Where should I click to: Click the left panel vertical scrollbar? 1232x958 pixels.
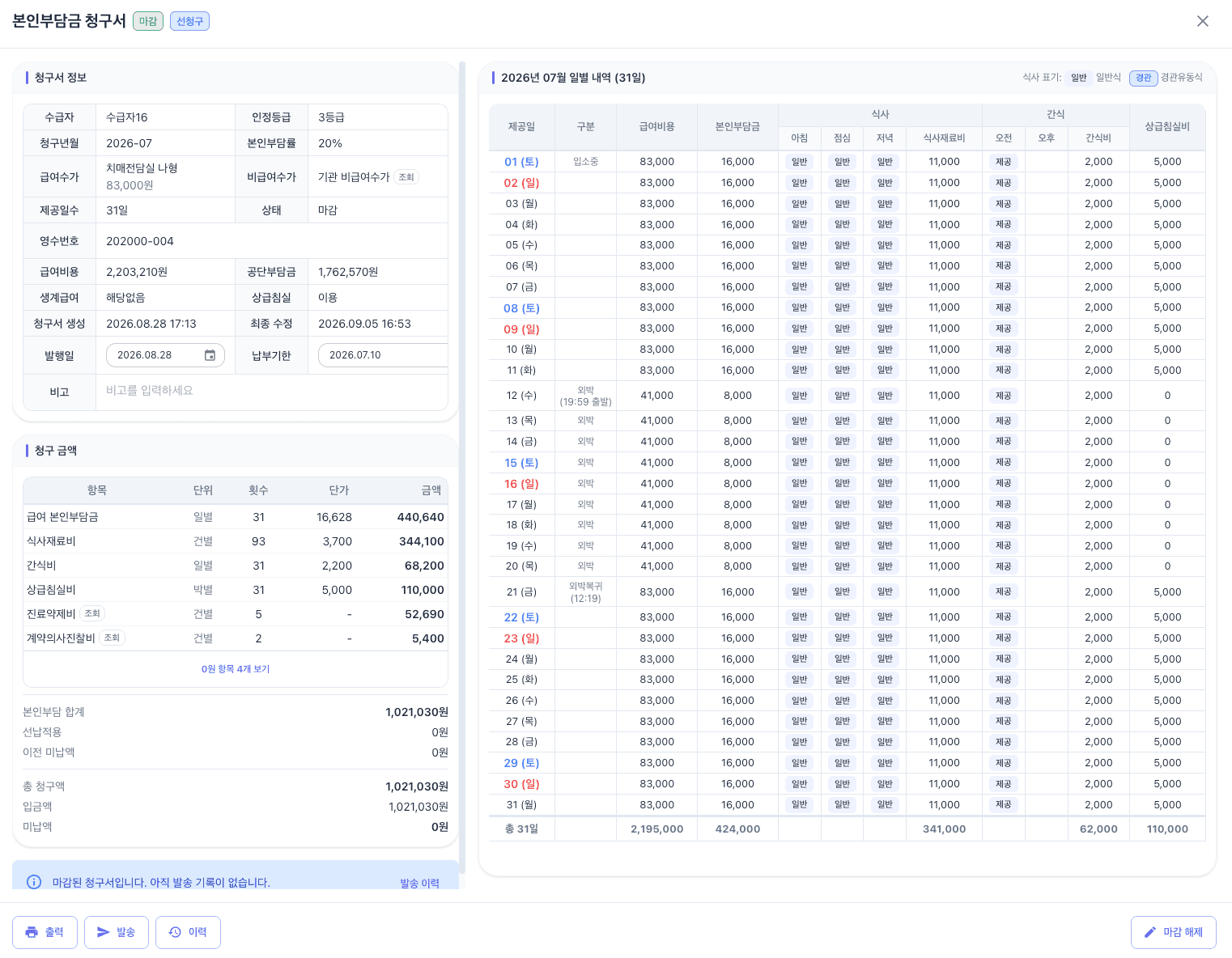coord(462,468)
